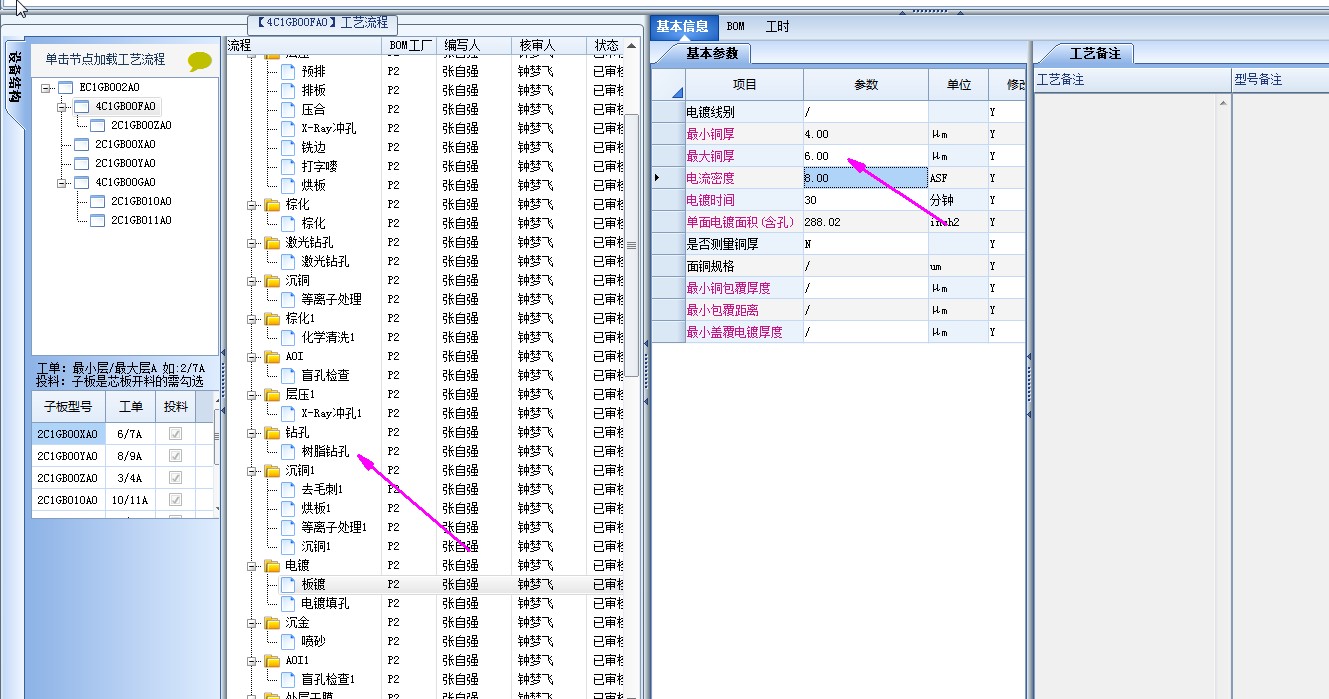Click the folder icon of 棕化 group
The width and height of the screenshot is (1329, 699).
pyautogui.click(x=272, y=204)
